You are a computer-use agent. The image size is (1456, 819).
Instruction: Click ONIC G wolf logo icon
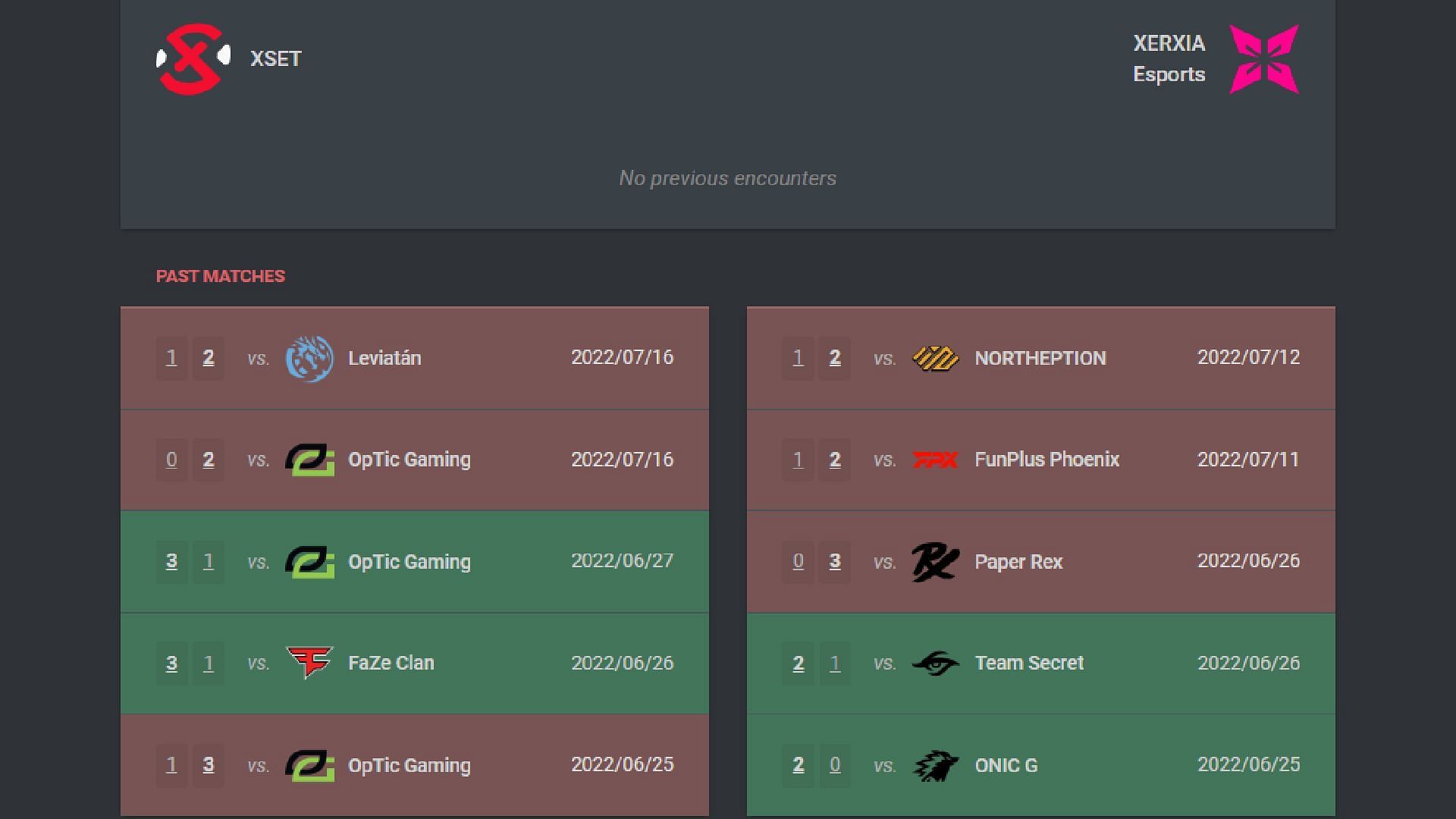pyautogui.click(x=934, y=764)
